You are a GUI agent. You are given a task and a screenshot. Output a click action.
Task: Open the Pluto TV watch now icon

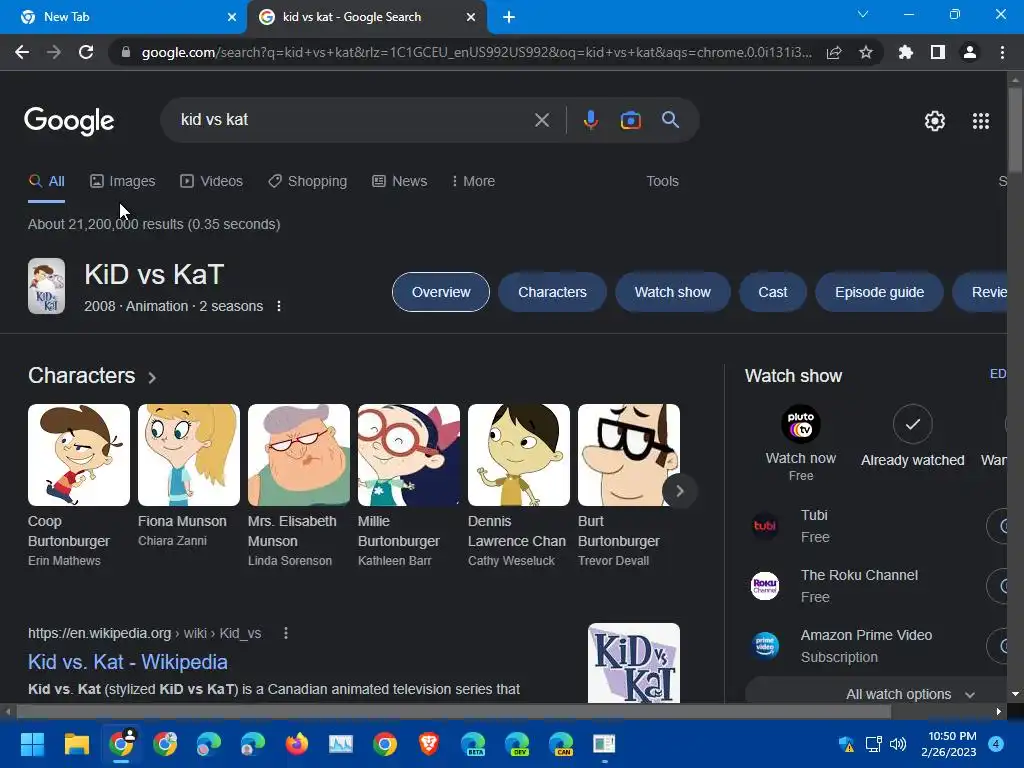(801, 424)
